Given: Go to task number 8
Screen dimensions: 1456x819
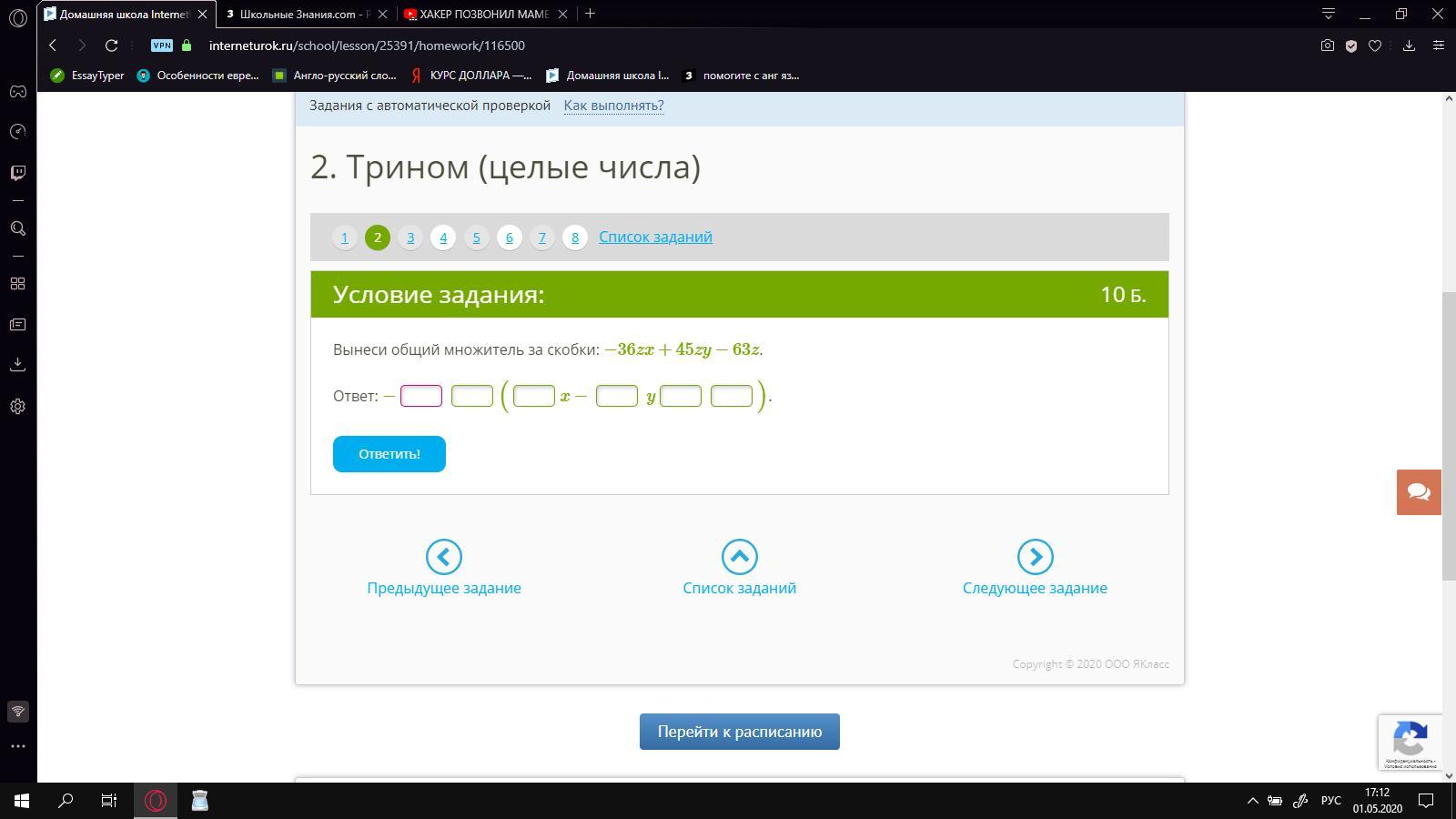Looking at the screenshot, I should coord(575,238).
